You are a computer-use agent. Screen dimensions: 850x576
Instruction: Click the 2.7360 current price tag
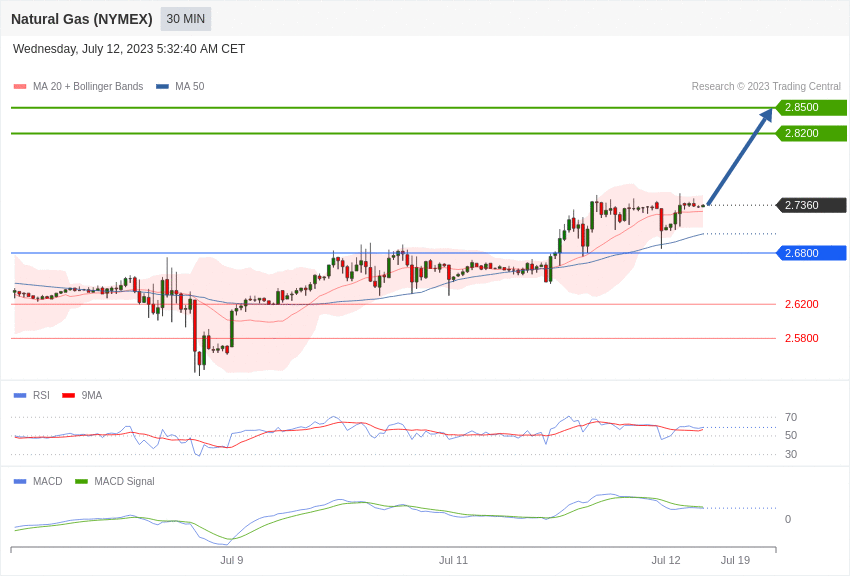pos(811,205)
